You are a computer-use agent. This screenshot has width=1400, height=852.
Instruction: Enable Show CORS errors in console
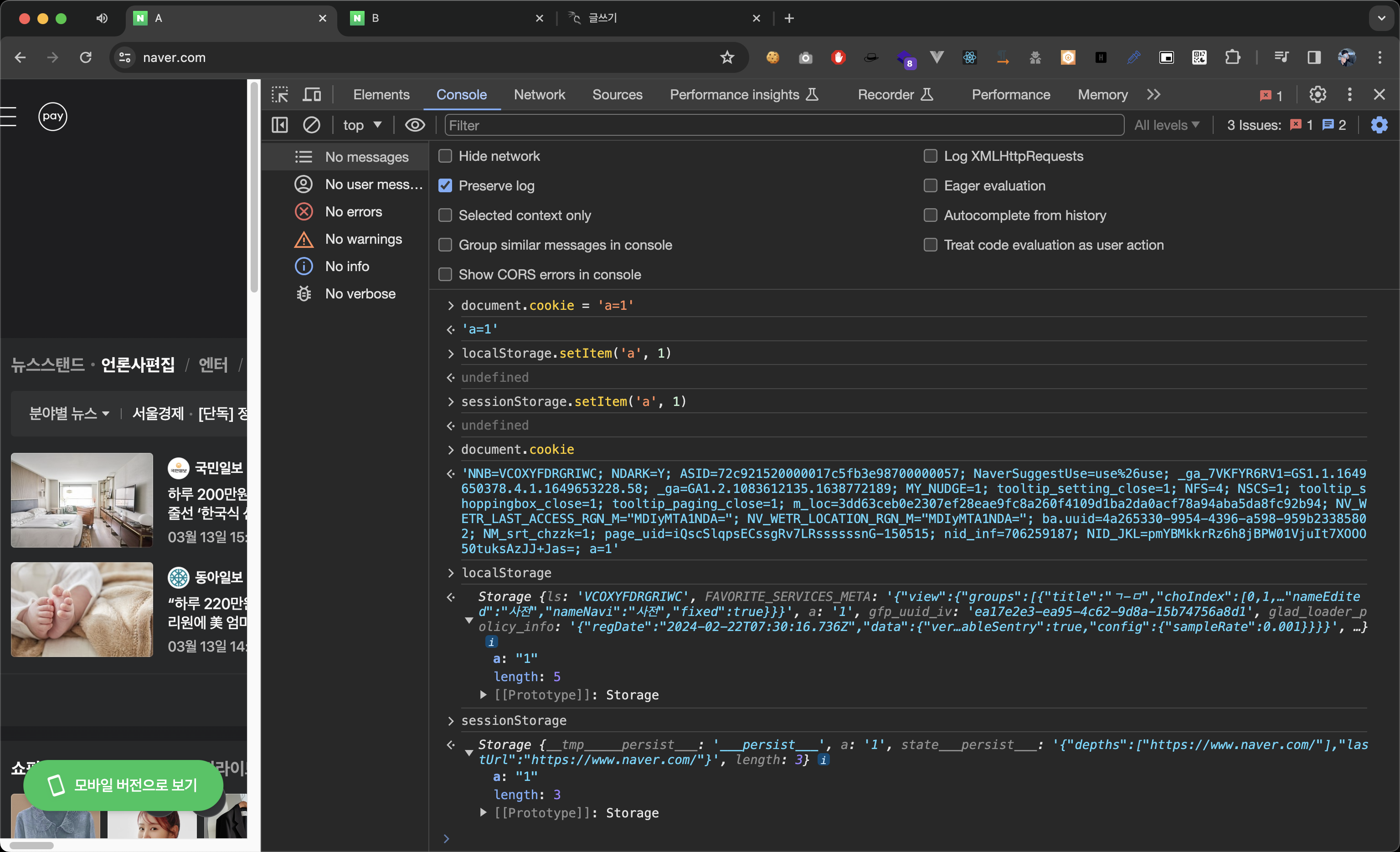click(x=445, y=274)
